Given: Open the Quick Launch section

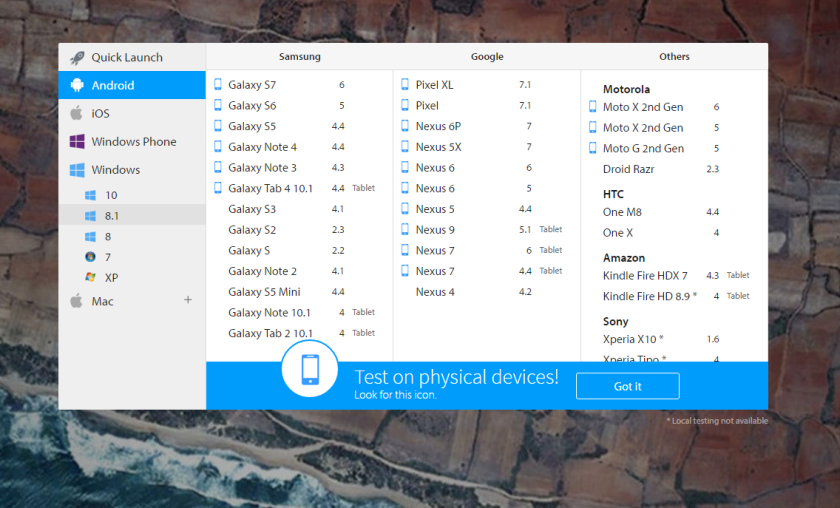Looking at the screenshot, I should coord(132,57).
